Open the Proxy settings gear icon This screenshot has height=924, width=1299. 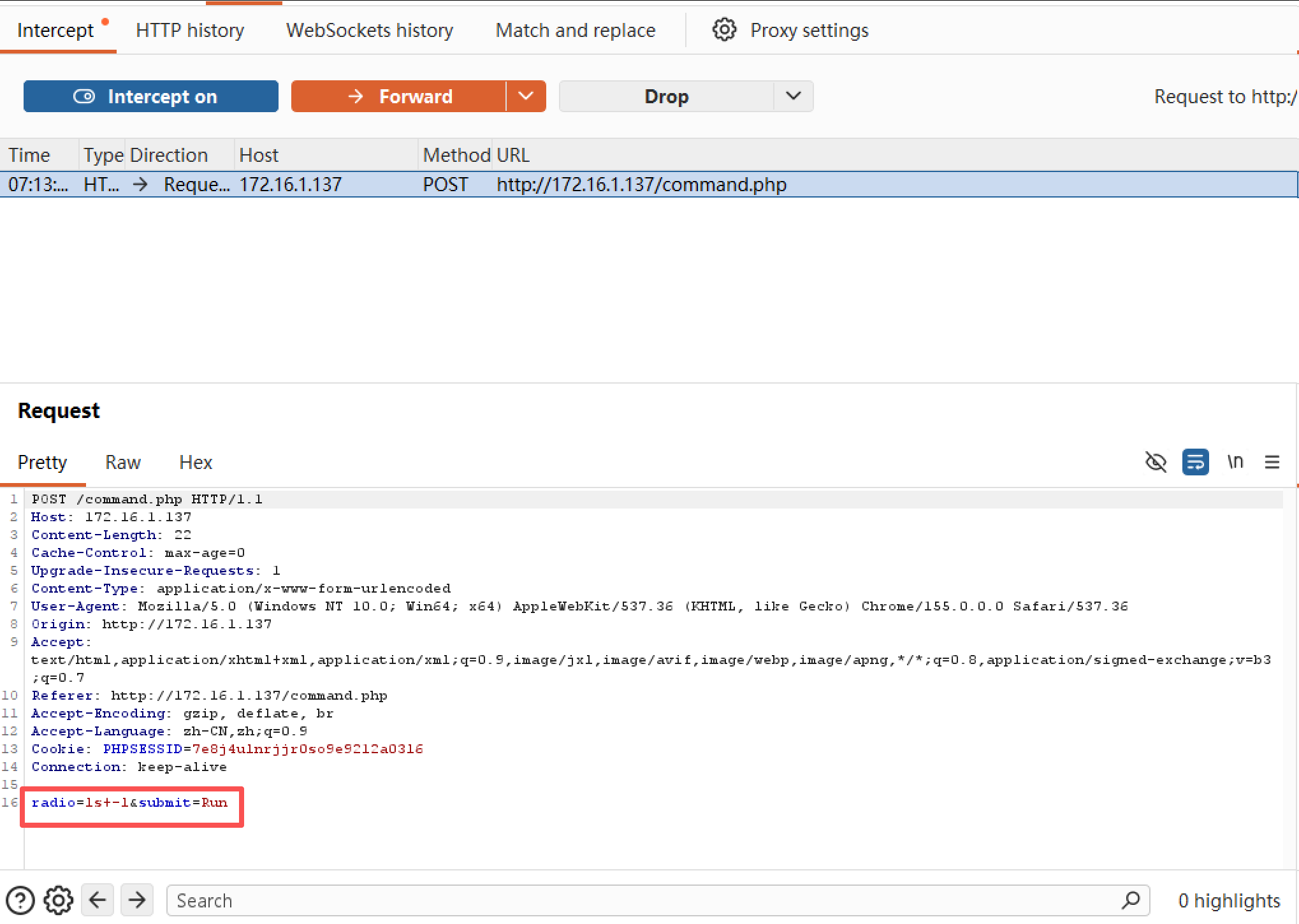pyautogui.click(x=724, y=30)
